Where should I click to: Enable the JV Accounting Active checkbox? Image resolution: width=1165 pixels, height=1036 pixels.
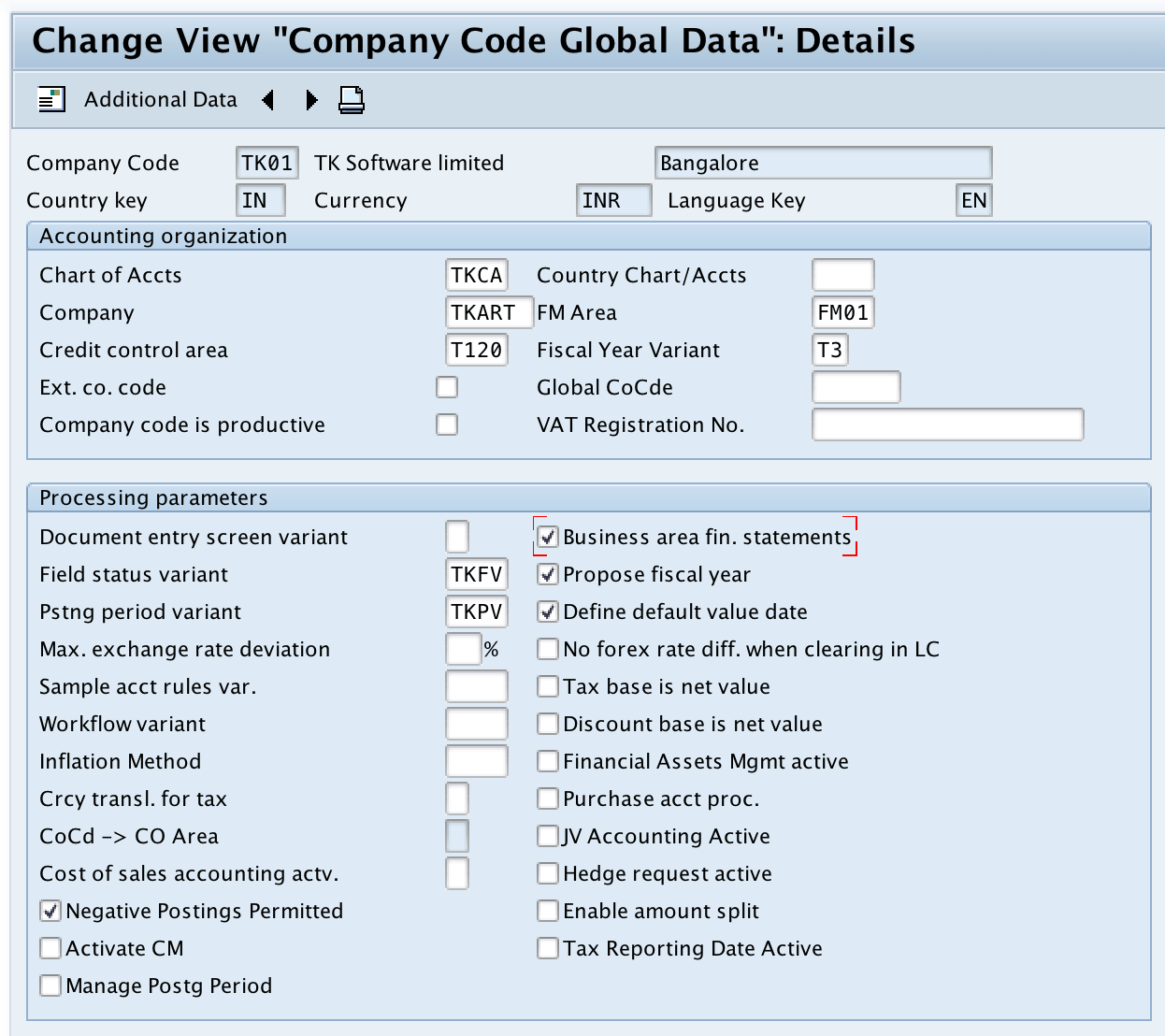point(548,835)
